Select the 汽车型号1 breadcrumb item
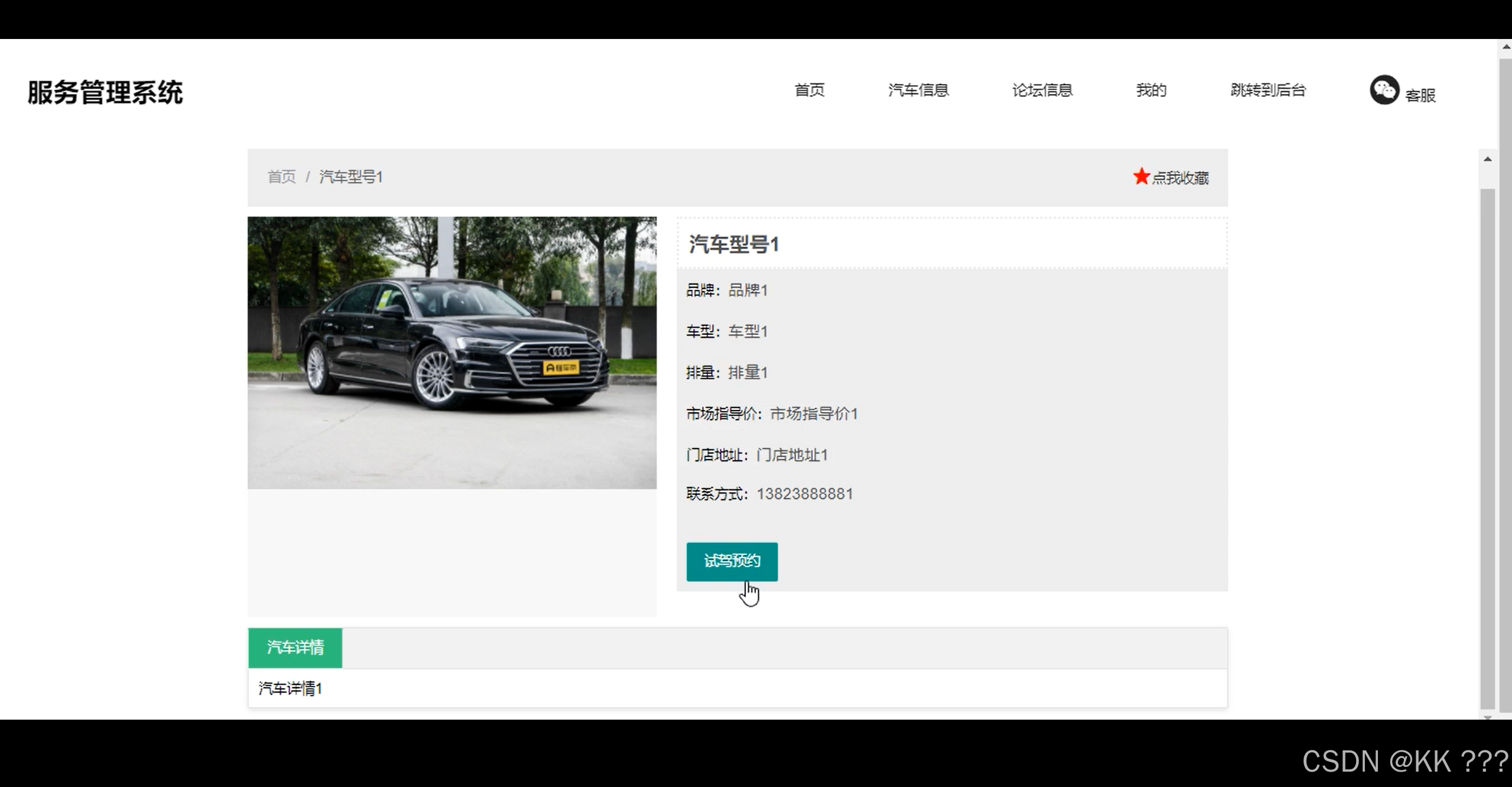The image size is (1512, 787). tap(350, 177)
